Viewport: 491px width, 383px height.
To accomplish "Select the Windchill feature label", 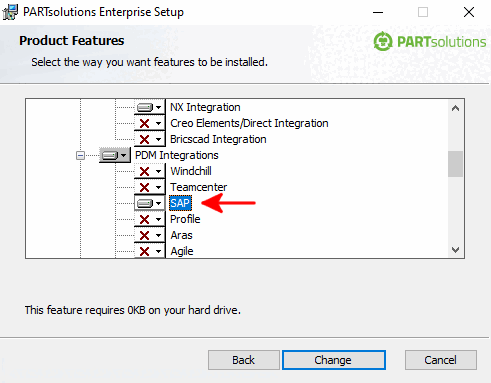I will coord(191,171).
